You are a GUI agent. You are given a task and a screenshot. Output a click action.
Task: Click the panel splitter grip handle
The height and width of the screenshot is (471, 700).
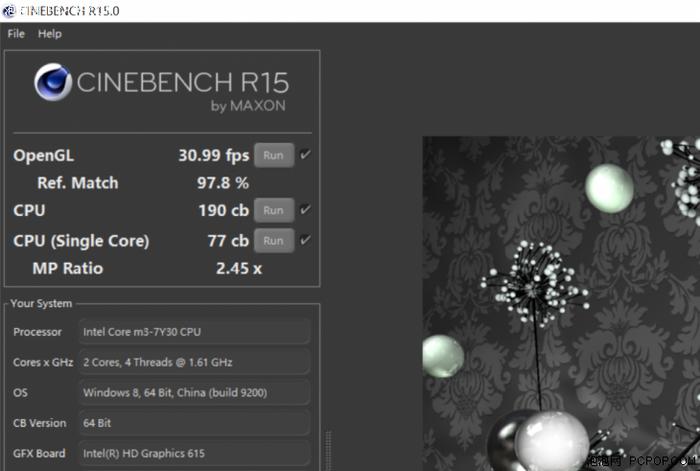click(329, 450)
